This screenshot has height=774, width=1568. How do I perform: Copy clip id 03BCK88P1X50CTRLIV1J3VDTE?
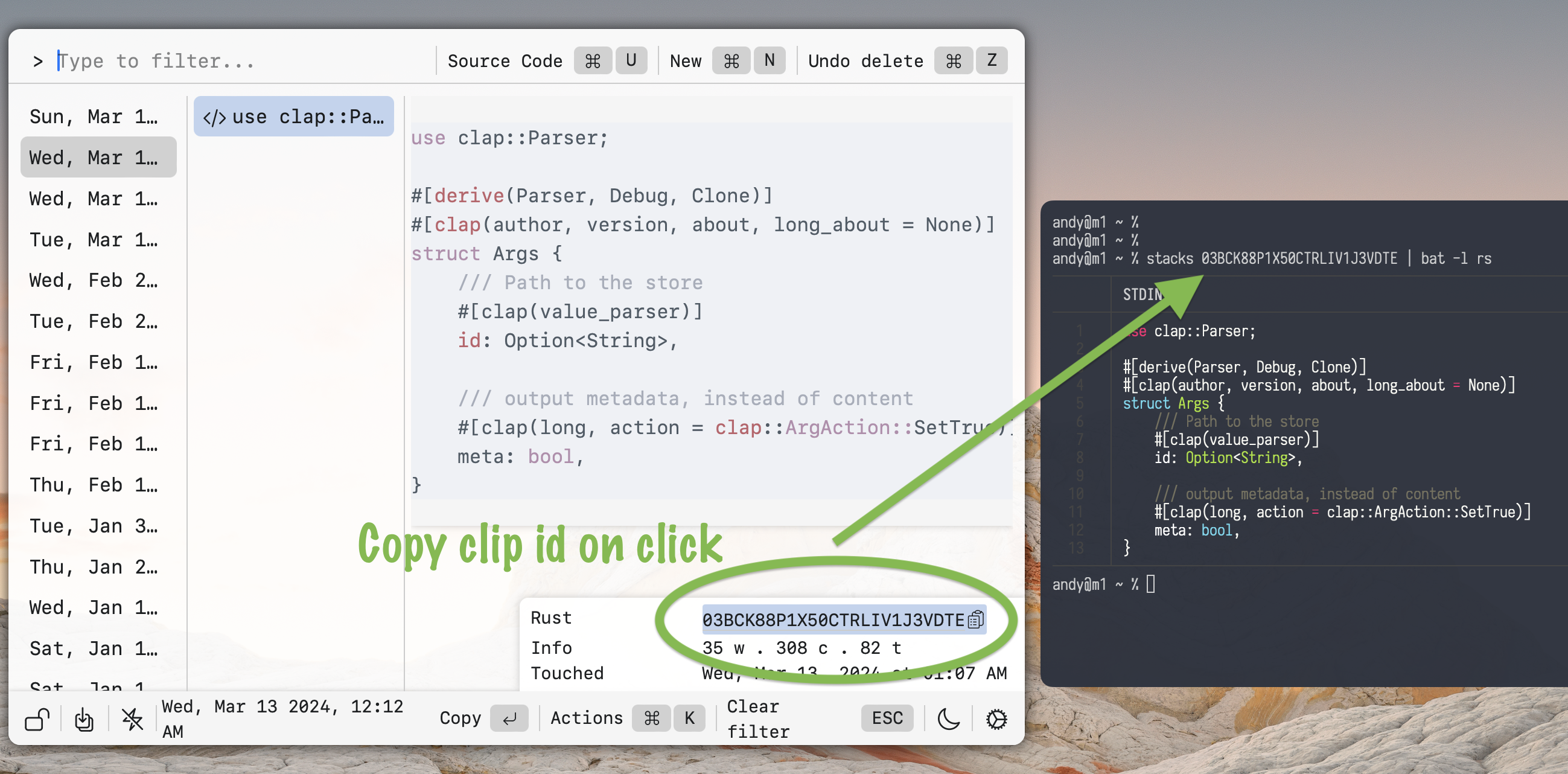tap(833, 619)
